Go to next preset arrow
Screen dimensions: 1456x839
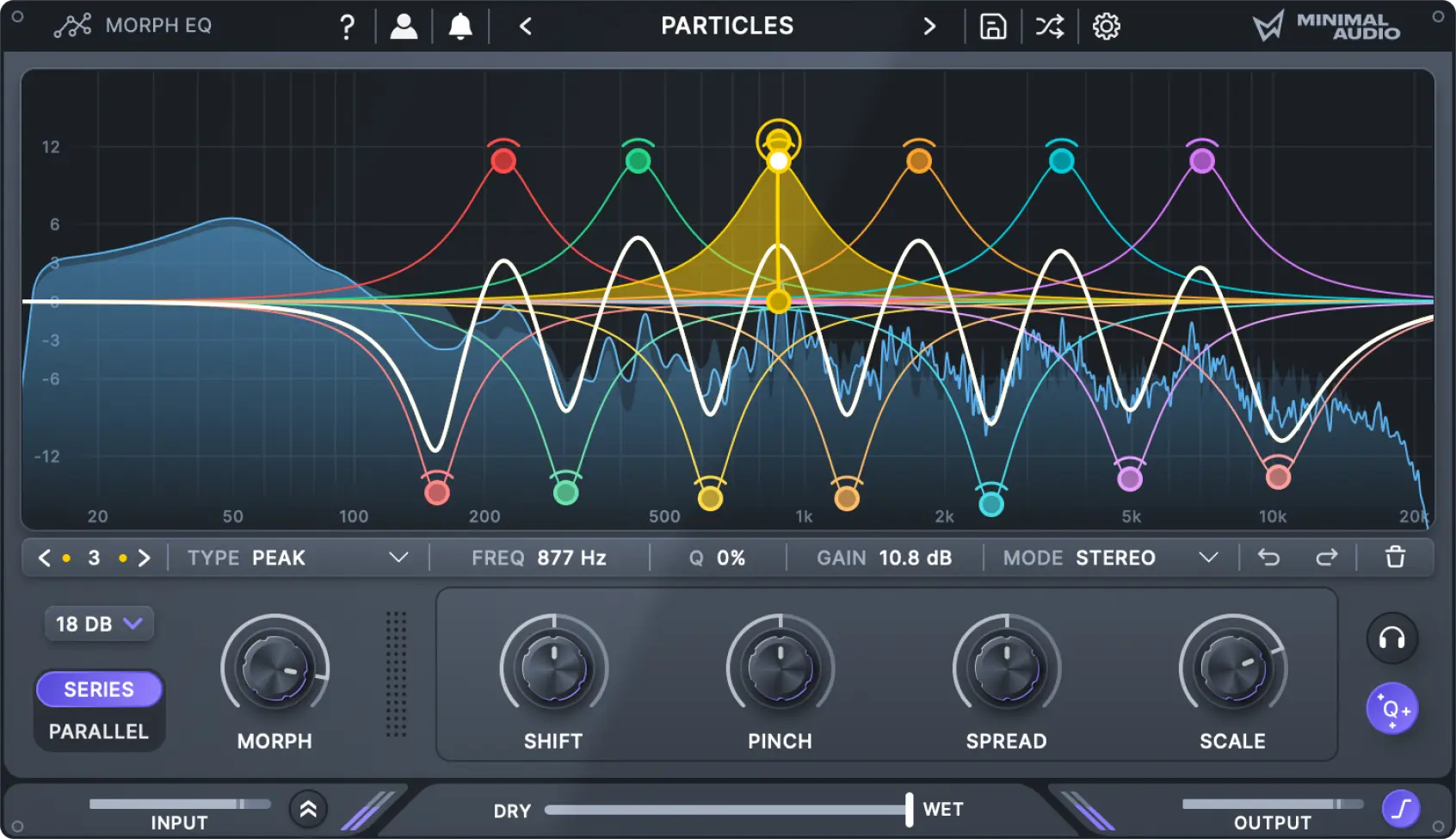(x=929, y=27)
